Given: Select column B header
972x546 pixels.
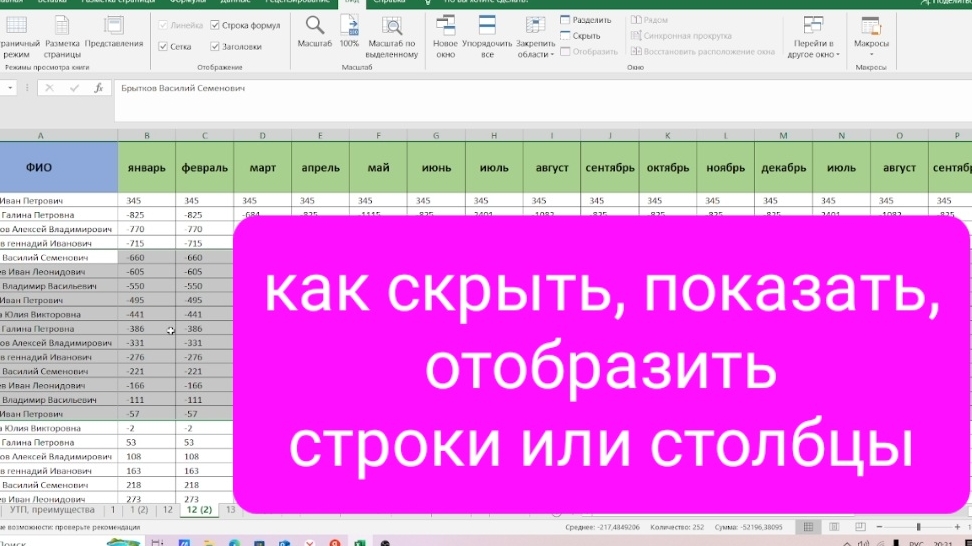Looking at the screenshot, I should (147, 135).
